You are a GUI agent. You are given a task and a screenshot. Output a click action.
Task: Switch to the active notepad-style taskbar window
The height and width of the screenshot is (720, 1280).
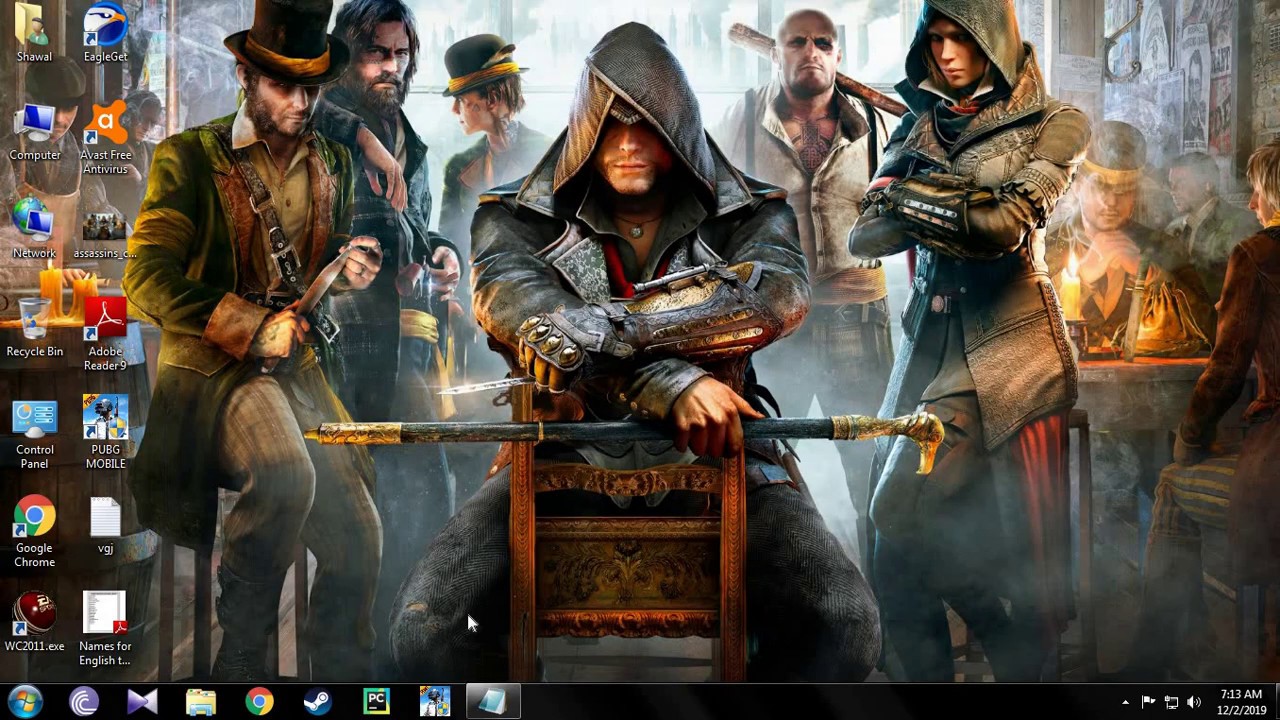pyautogui.click(x=493, y=702)
